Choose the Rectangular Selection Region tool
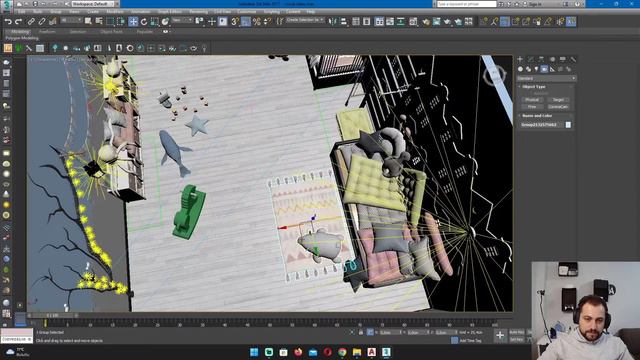Viewport: 640px width, 360px height. coord(111,22)
